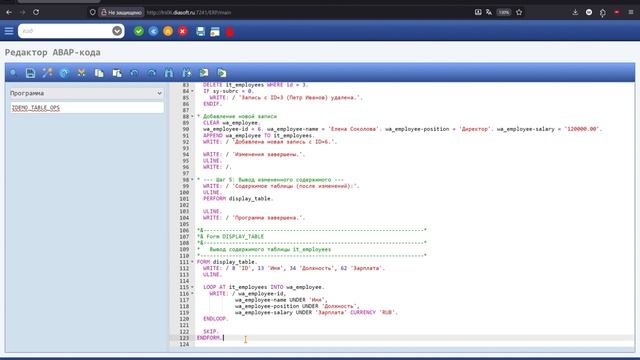Open the browser application menu

(x=631, y=12)
